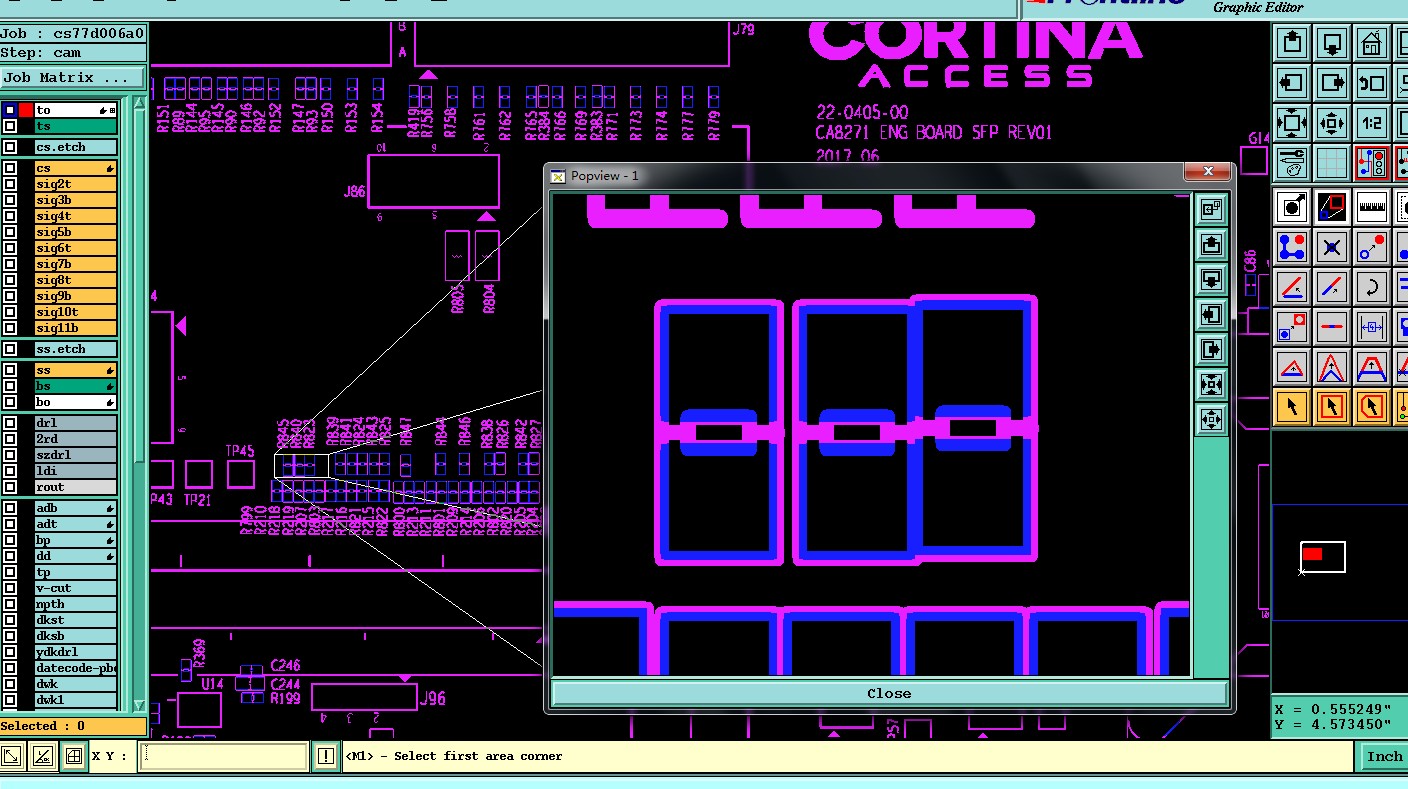The image size is (1408, 789).
Task: Click red color swatch of layer to
Action: pos(26,110)
